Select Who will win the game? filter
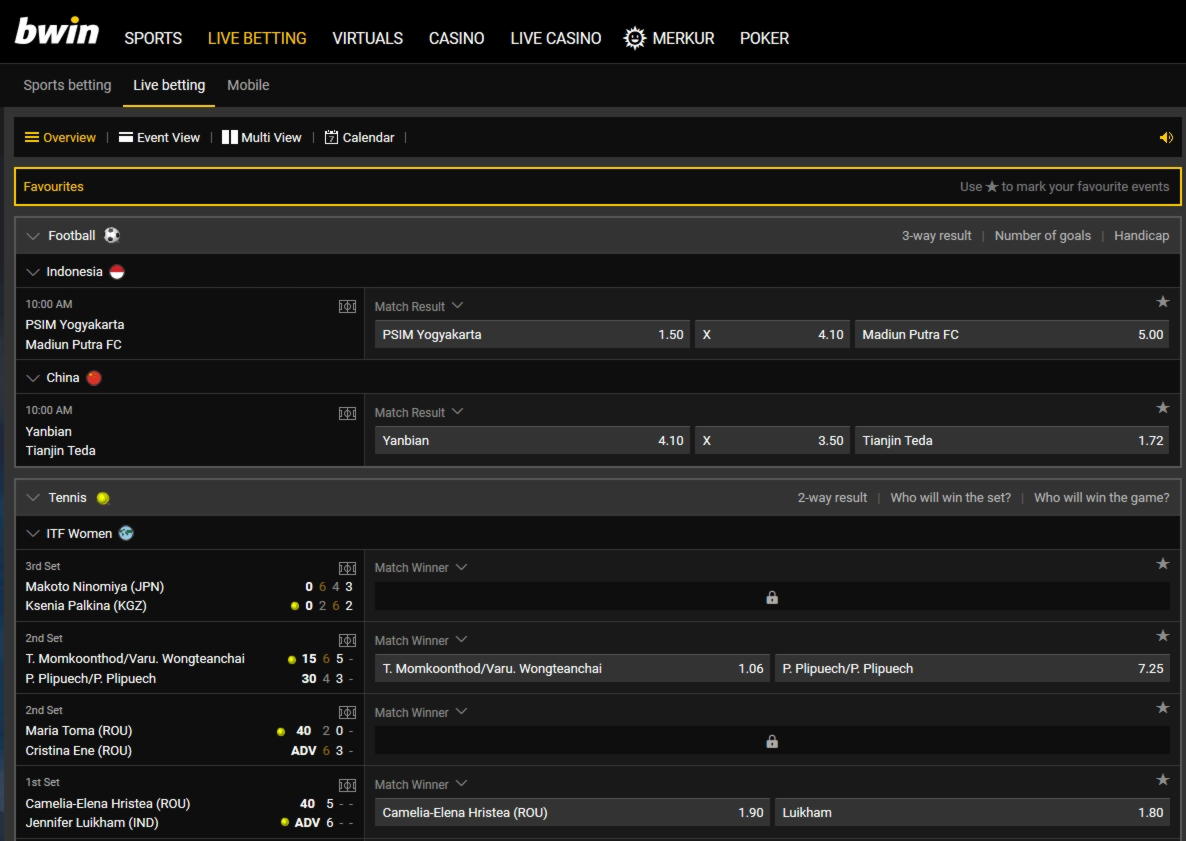This screenshot has width=1186, height=841. [1101, 498]
